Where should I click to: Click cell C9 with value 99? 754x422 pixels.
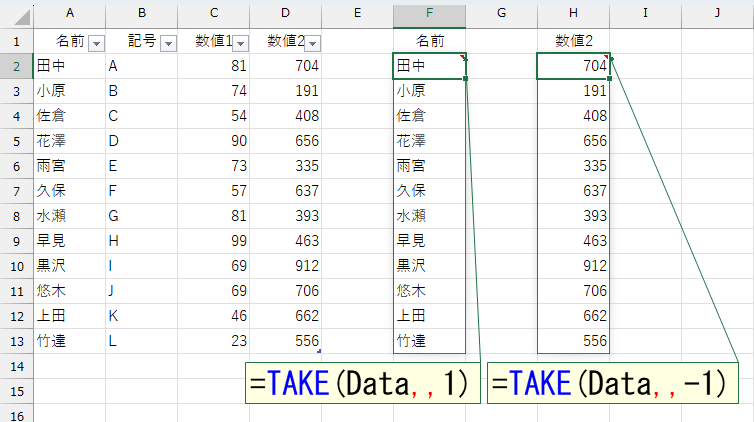pos(214,241)
